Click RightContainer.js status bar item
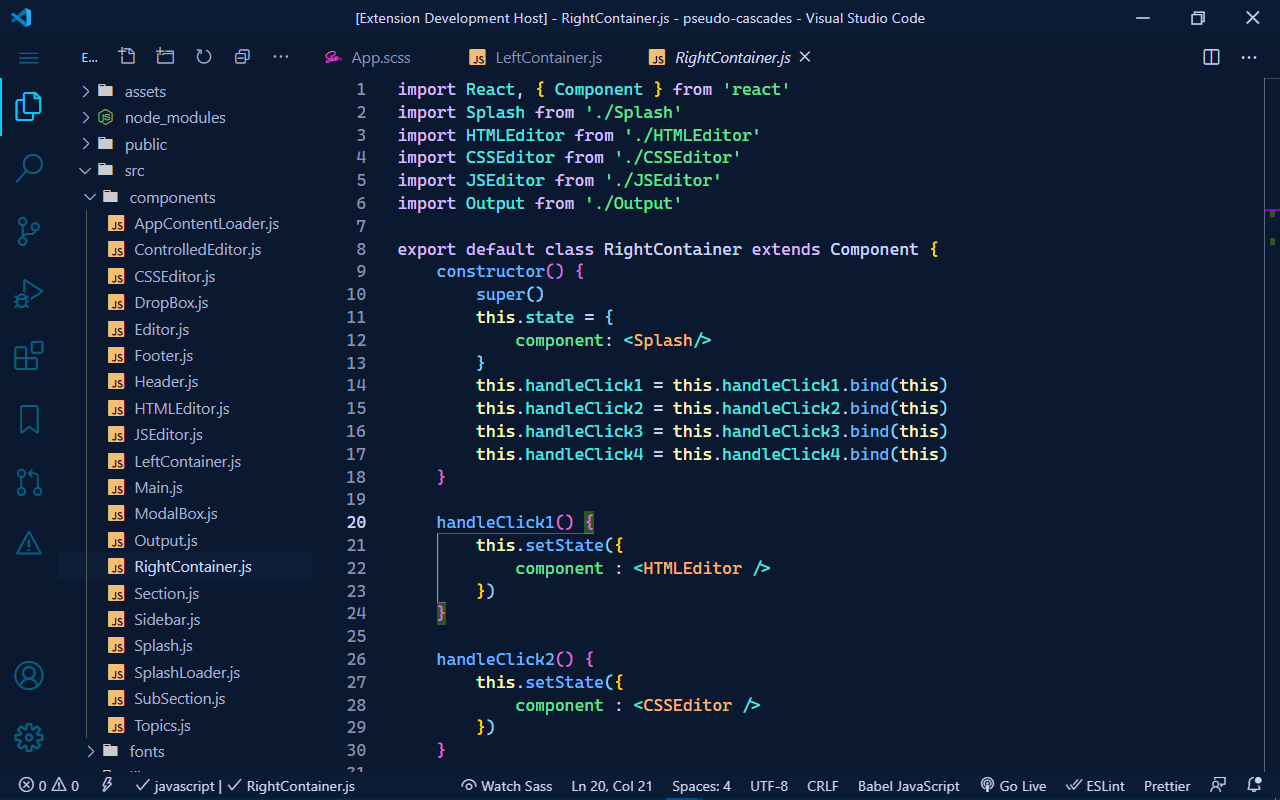 pyautogui.click(x=290, y=786)
